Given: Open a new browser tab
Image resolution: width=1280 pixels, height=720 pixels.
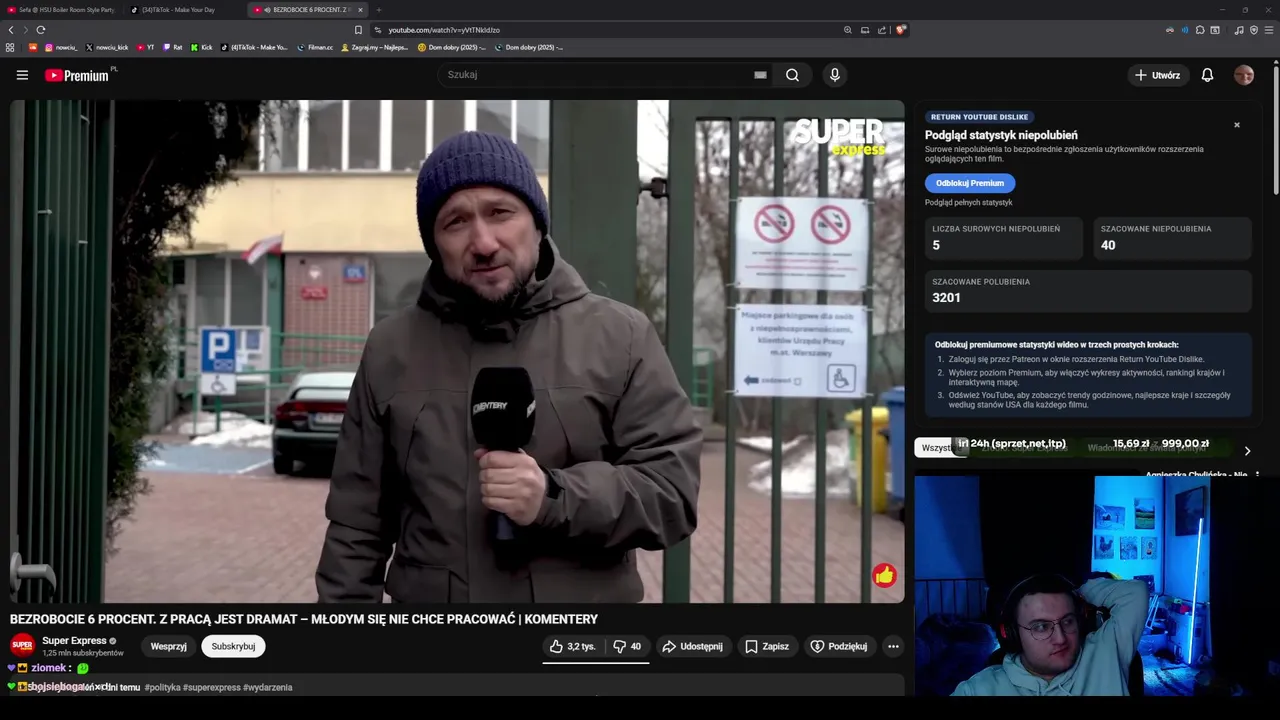Looking at the screenshot, I should point(378,10).
